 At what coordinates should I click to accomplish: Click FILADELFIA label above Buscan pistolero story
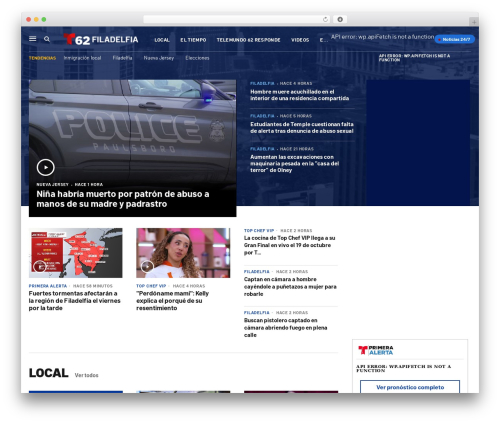256,313
